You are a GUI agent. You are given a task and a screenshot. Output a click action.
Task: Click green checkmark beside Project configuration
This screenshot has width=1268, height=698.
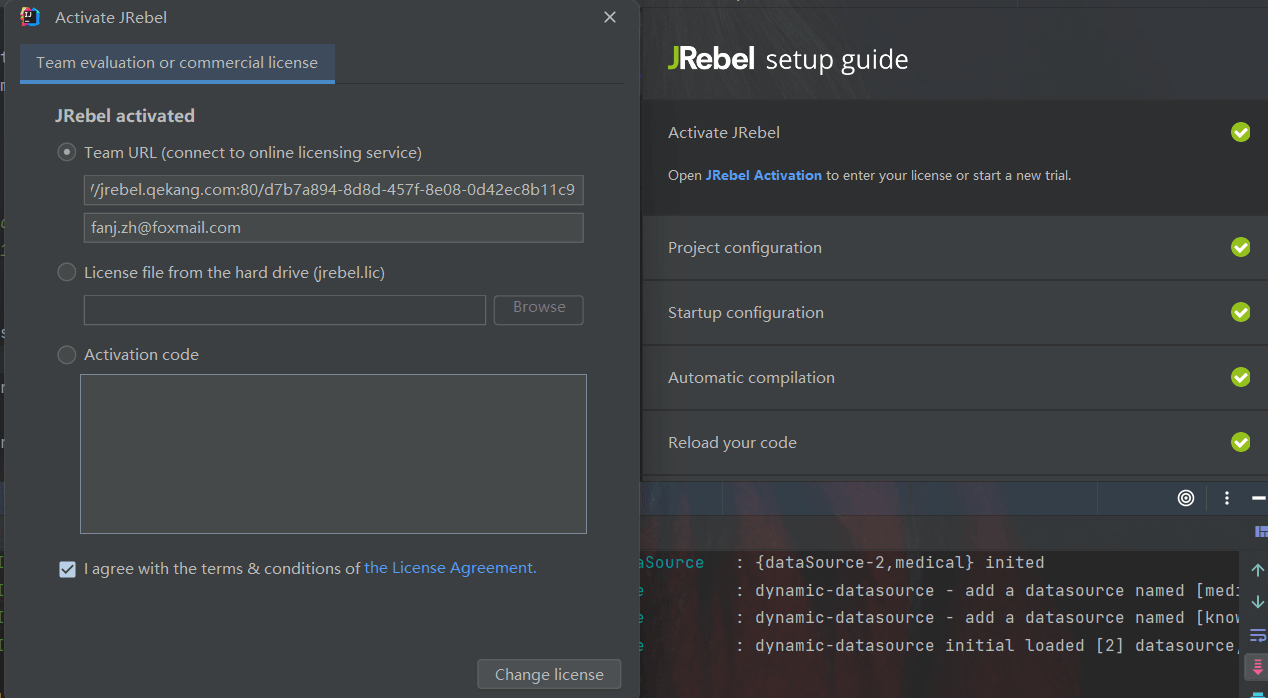1240,247
